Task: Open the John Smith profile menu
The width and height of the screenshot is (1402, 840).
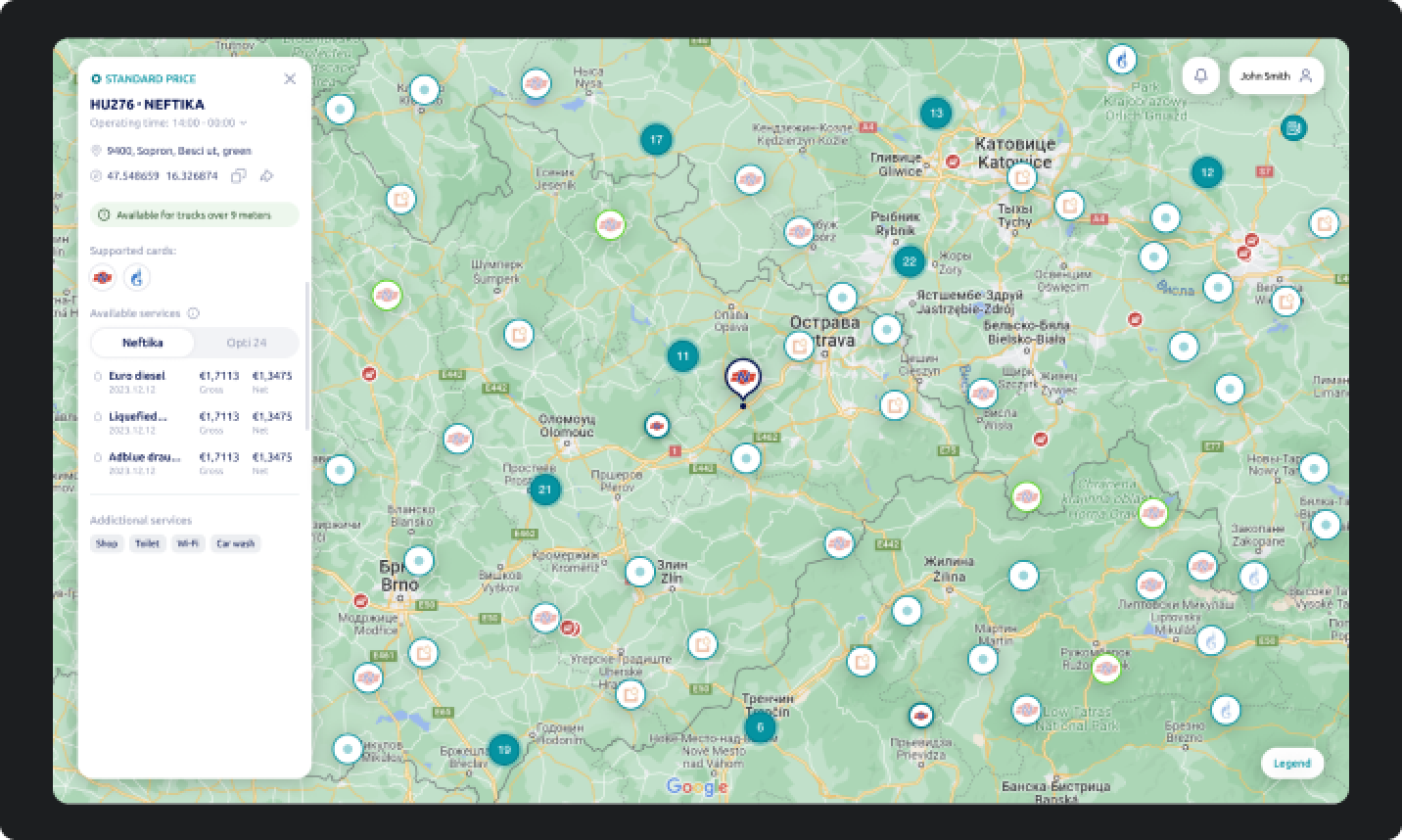Action: tap(1276, 75)
